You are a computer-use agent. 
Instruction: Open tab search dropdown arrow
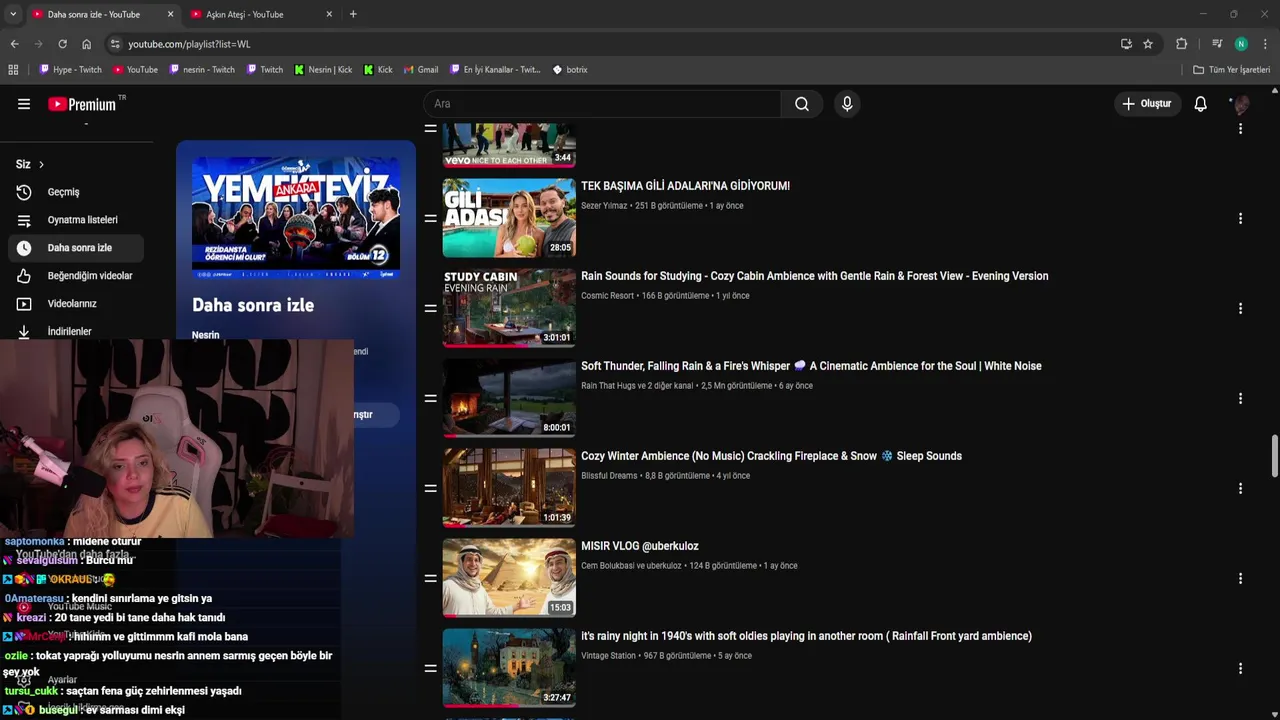coord(12,14)
